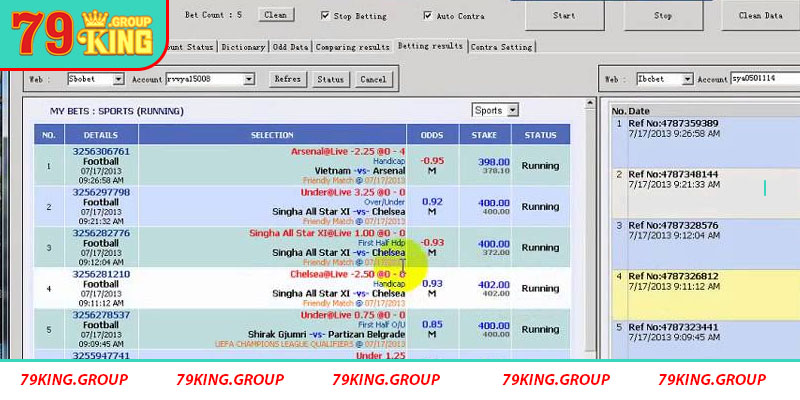Click the Clean Data button

pyautogui.click(x=760, y=15)
